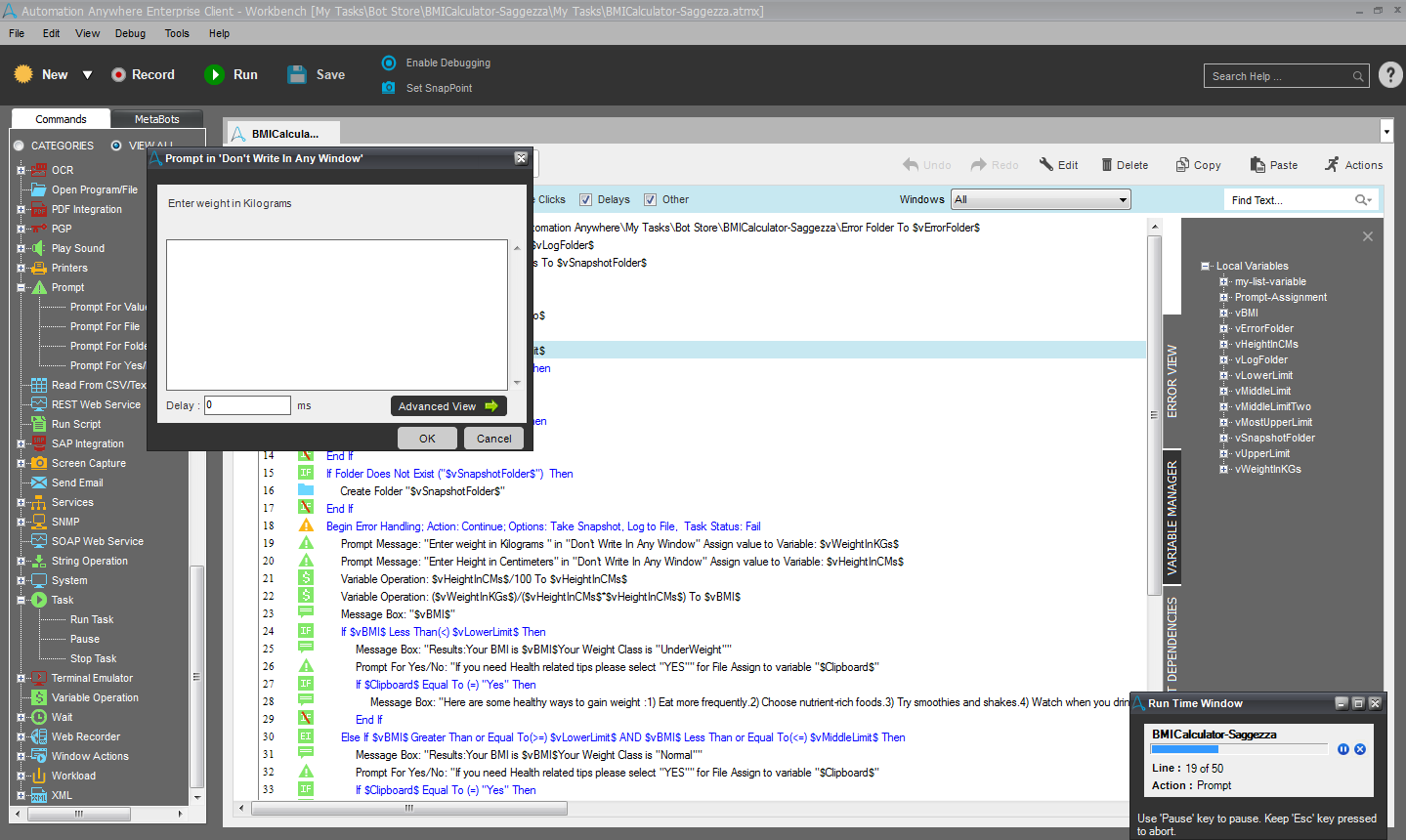Enable Debugging radio toggle
This screenshot has width=1406, height=840.
click(389, 63)
